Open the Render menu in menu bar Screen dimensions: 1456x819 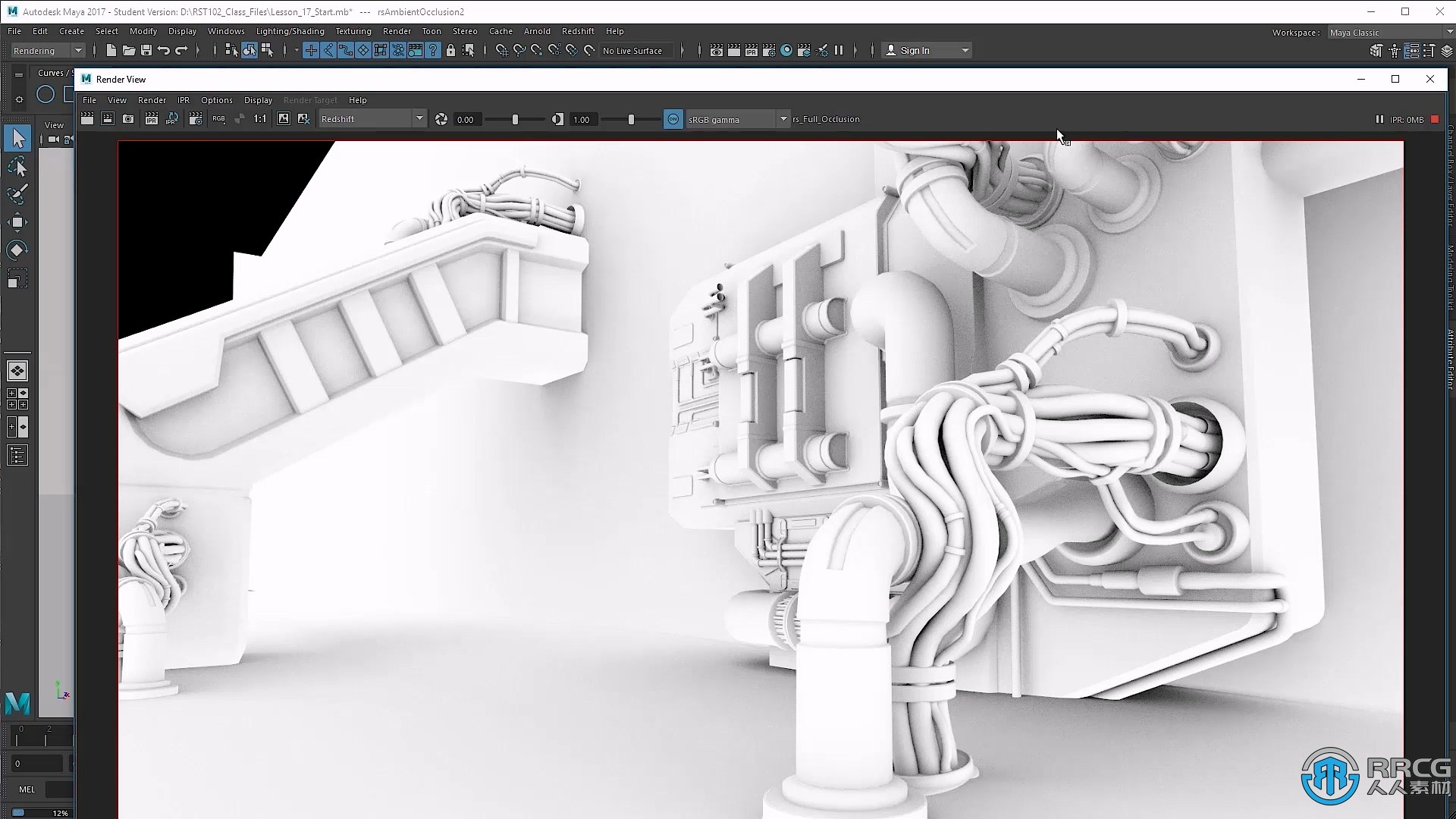coord(397,31)
